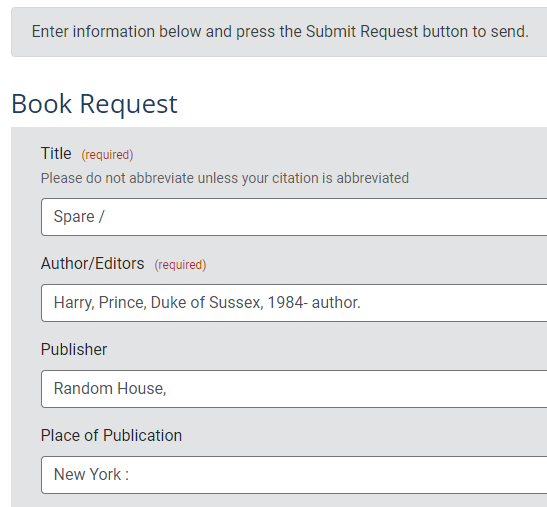The height and width of the screenshot is (507, 547).
Task: Click the Title field label
Action: [56, 154]
